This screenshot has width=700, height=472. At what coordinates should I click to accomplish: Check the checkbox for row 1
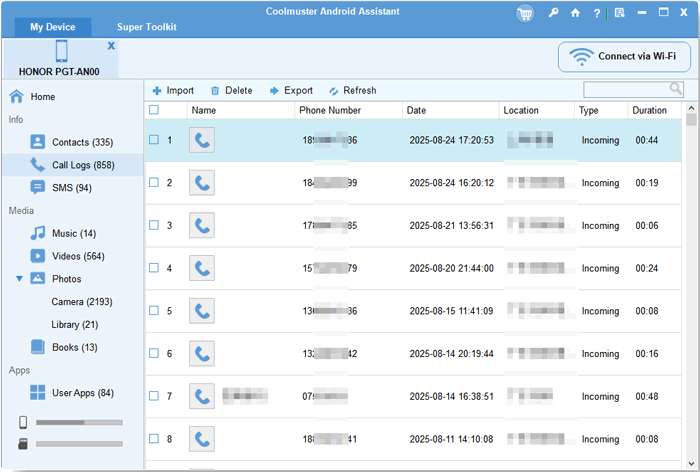pyautogui.click(x=154, y=140)
